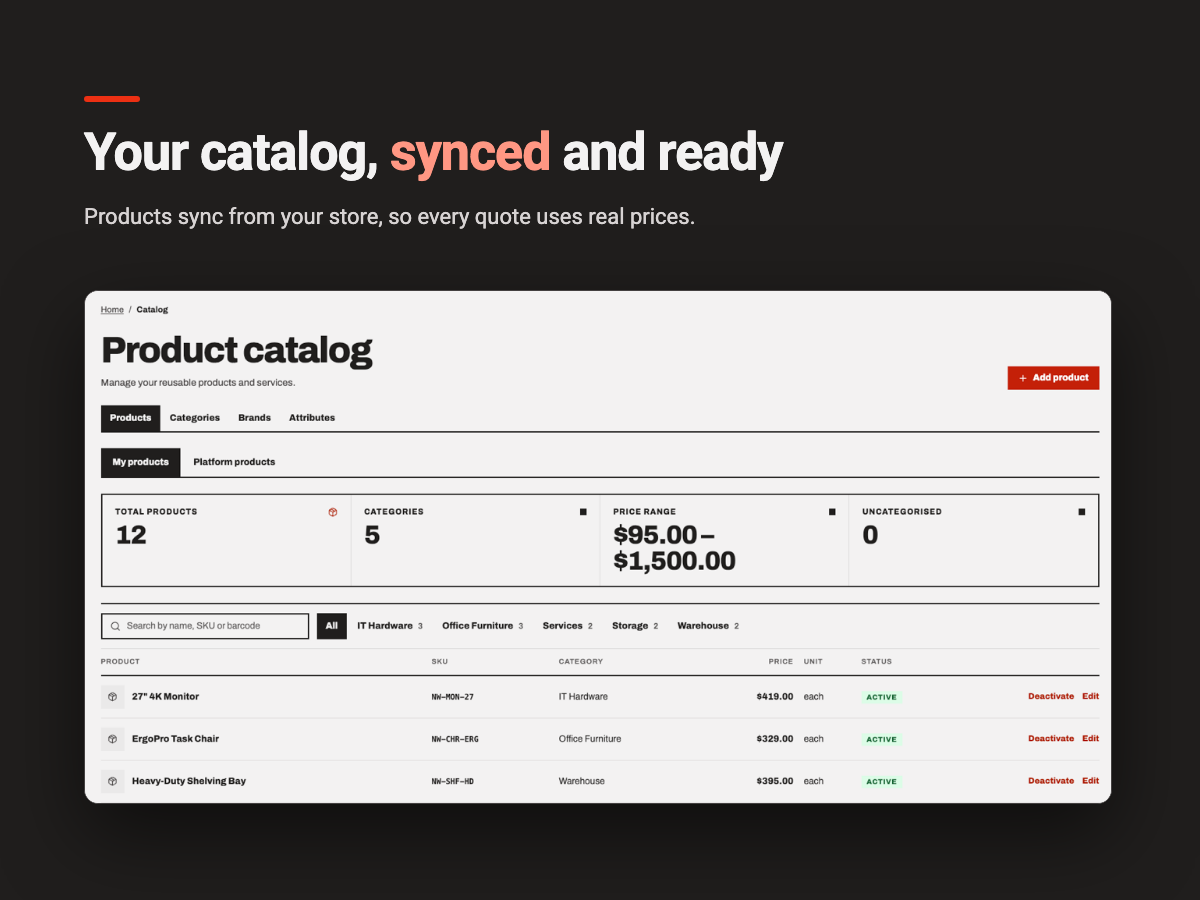Click the square icon in Uncategorised card
Image resolution: width=1200 pixels, height=900 pixels.
pos(1081,512)
